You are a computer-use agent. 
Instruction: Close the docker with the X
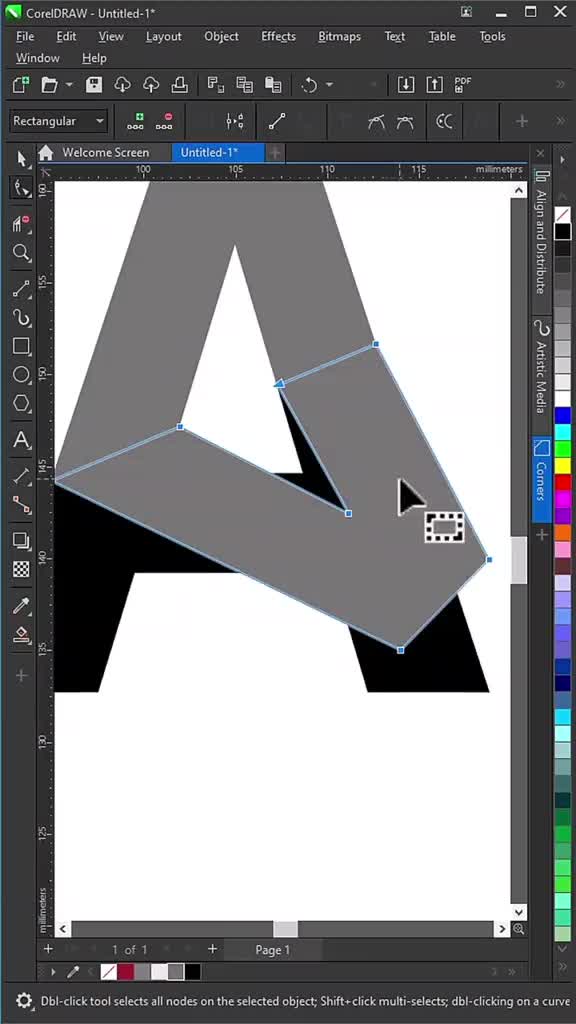pos(540,153)
